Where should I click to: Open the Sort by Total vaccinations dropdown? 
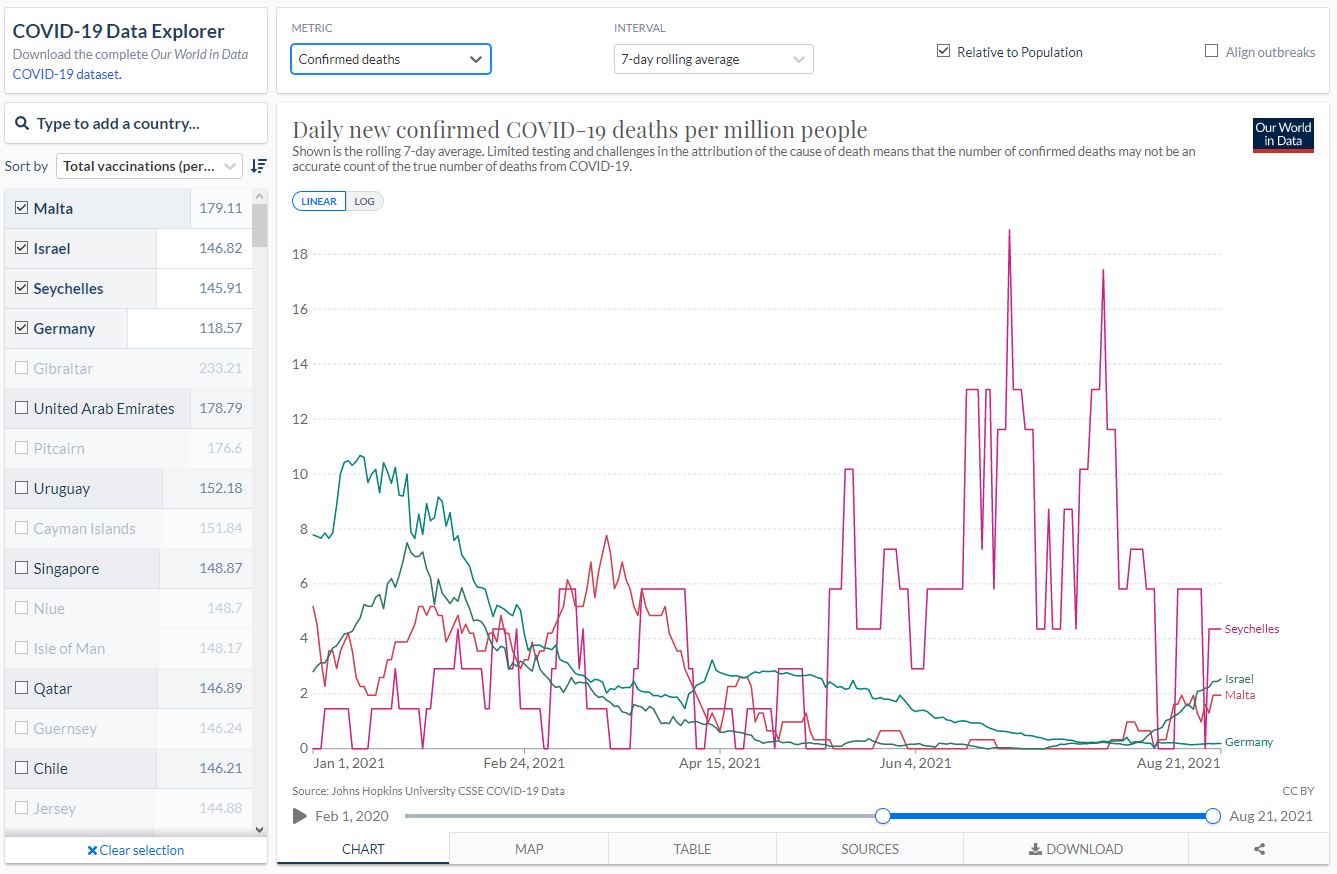pos(149,166)
